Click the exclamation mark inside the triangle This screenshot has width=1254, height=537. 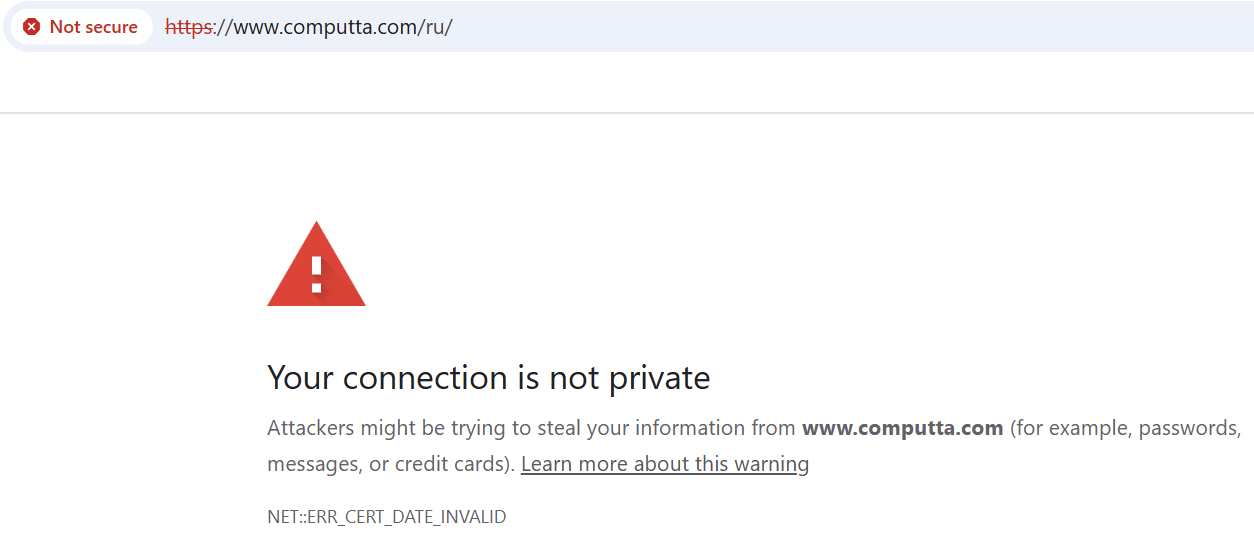coord(316,272)
